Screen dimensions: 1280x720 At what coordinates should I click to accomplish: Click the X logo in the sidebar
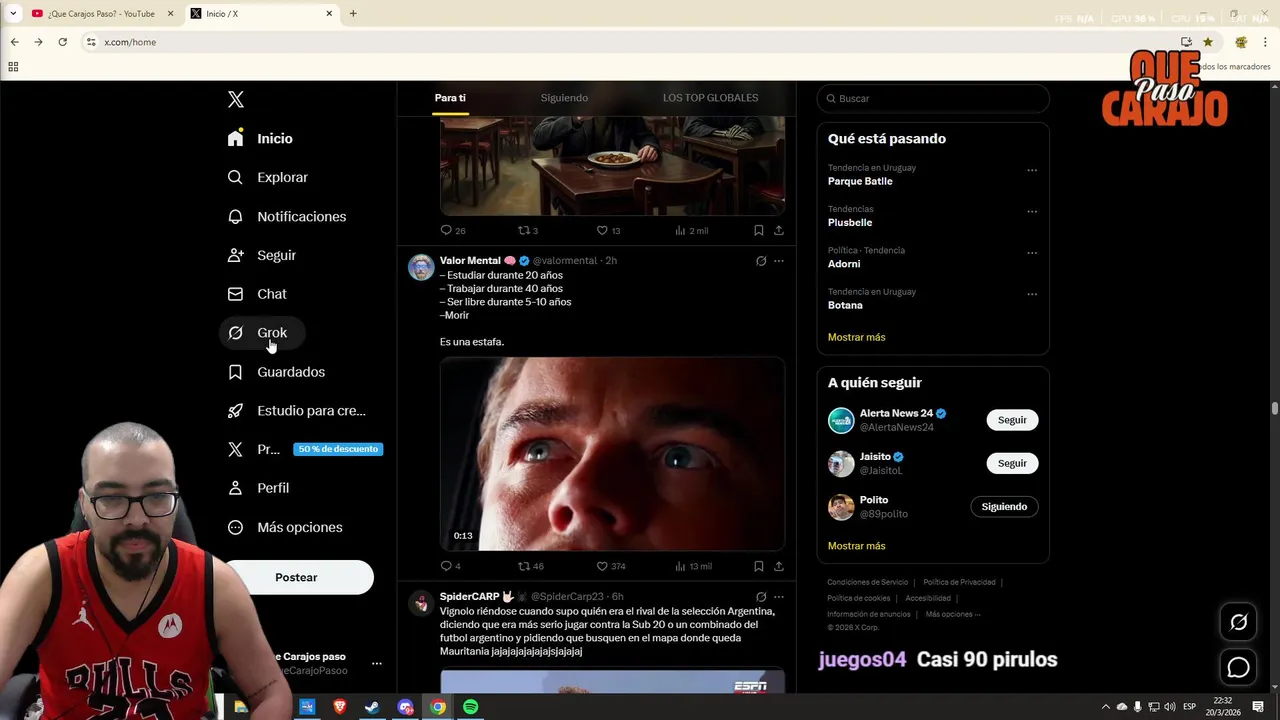[x=236, y=99]
